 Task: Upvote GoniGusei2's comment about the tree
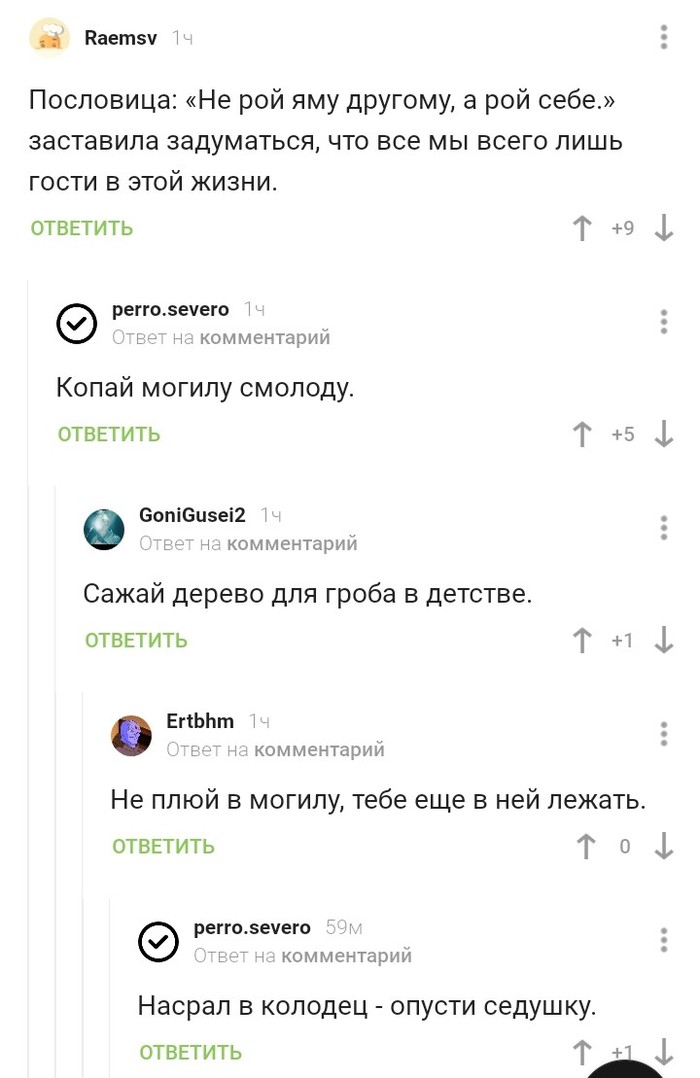pos(582,641)
